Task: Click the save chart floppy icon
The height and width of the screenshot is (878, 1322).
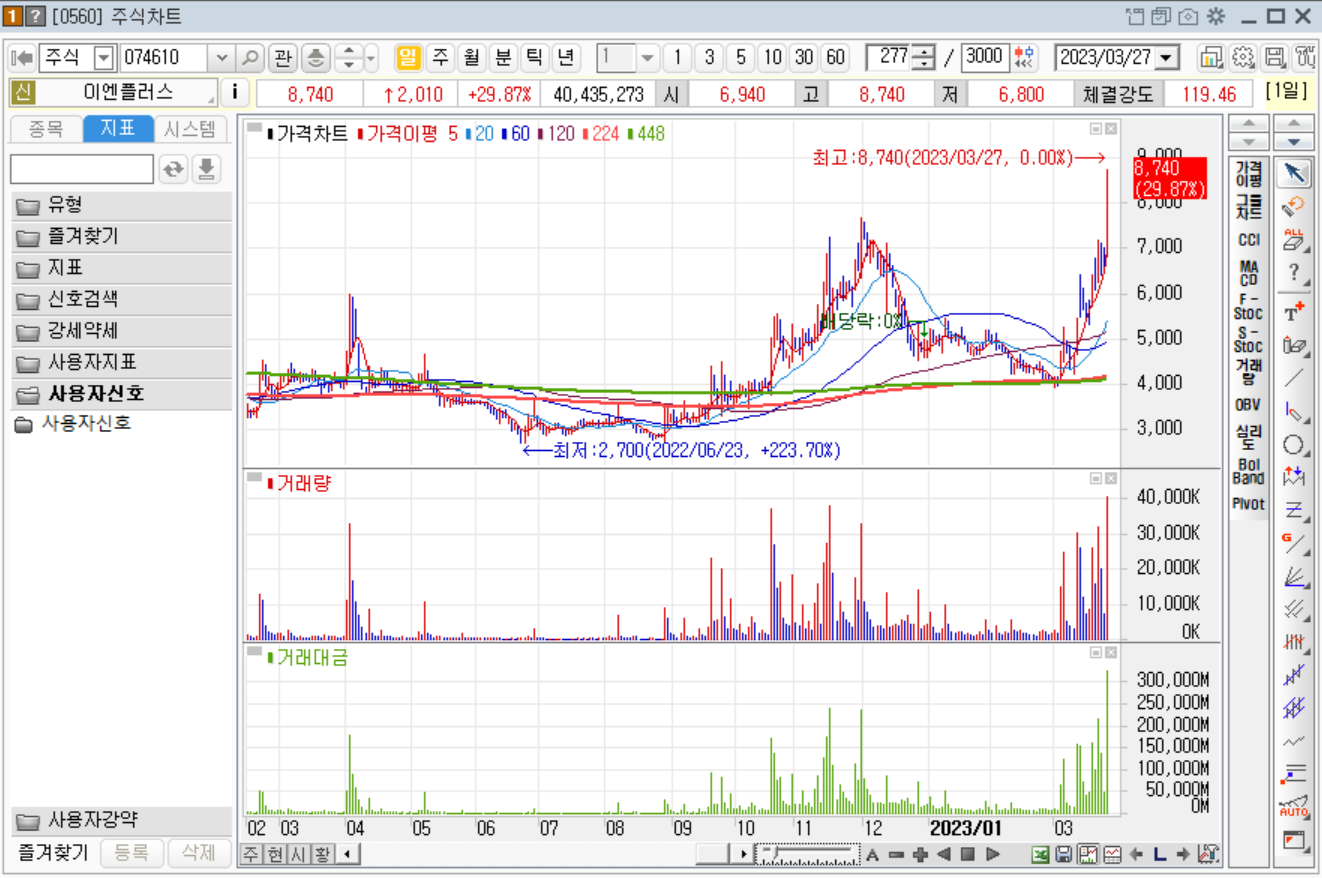Action: [1064, 854]
